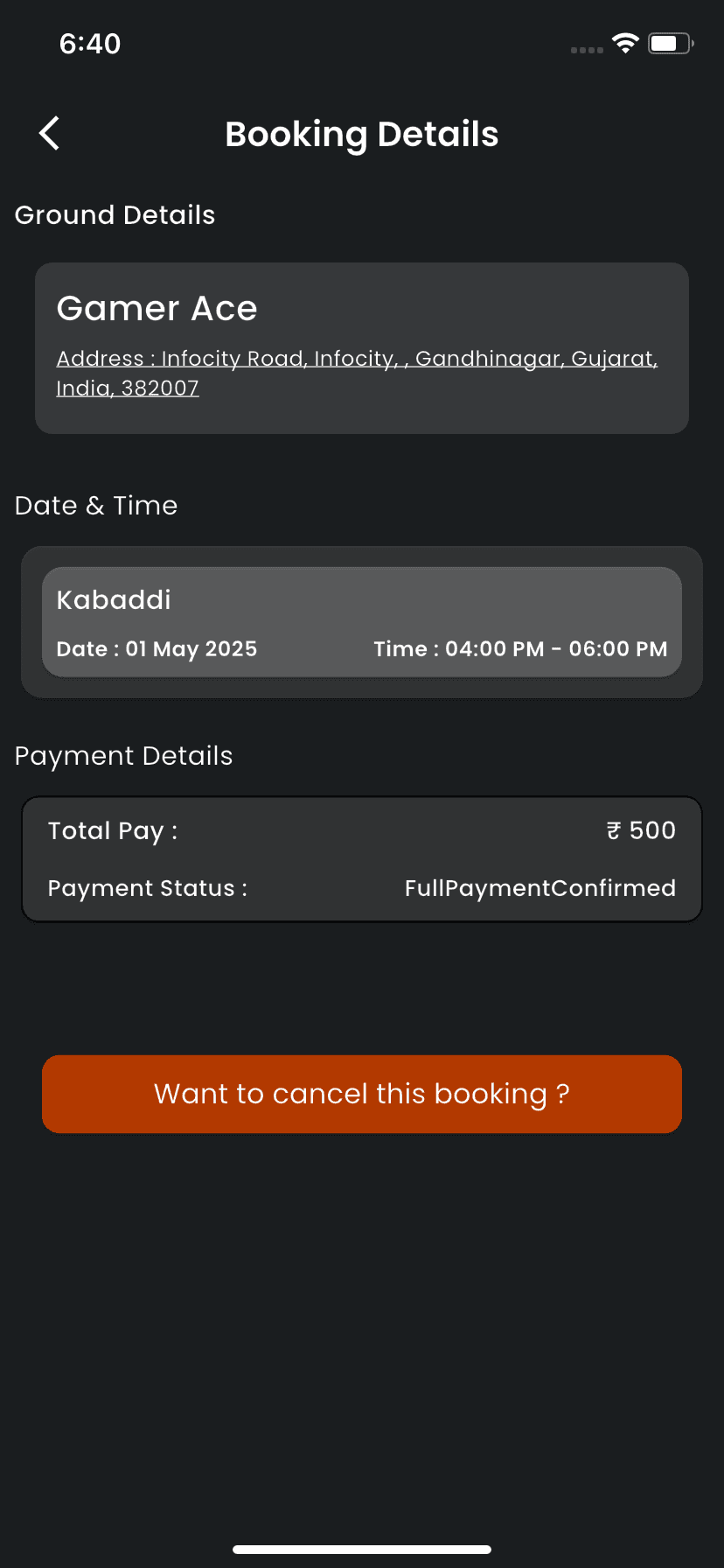724x1568 pixels.
Task: Open the Infocity Road address link
Action: 357,373
